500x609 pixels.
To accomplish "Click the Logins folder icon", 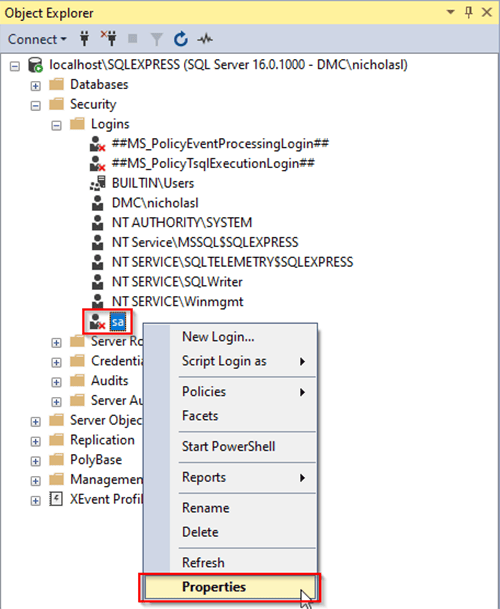I will [77, 124].
